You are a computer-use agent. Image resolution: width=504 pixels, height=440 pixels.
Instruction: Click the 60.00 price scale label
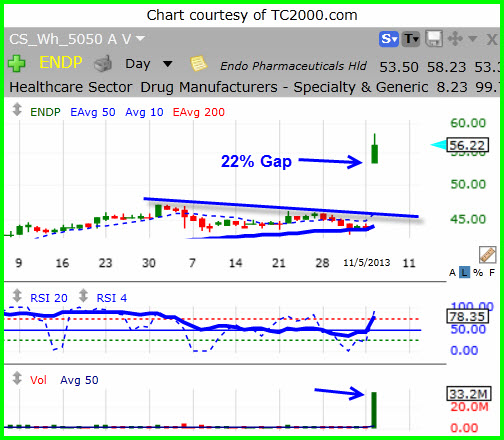[x=468, y=123]
